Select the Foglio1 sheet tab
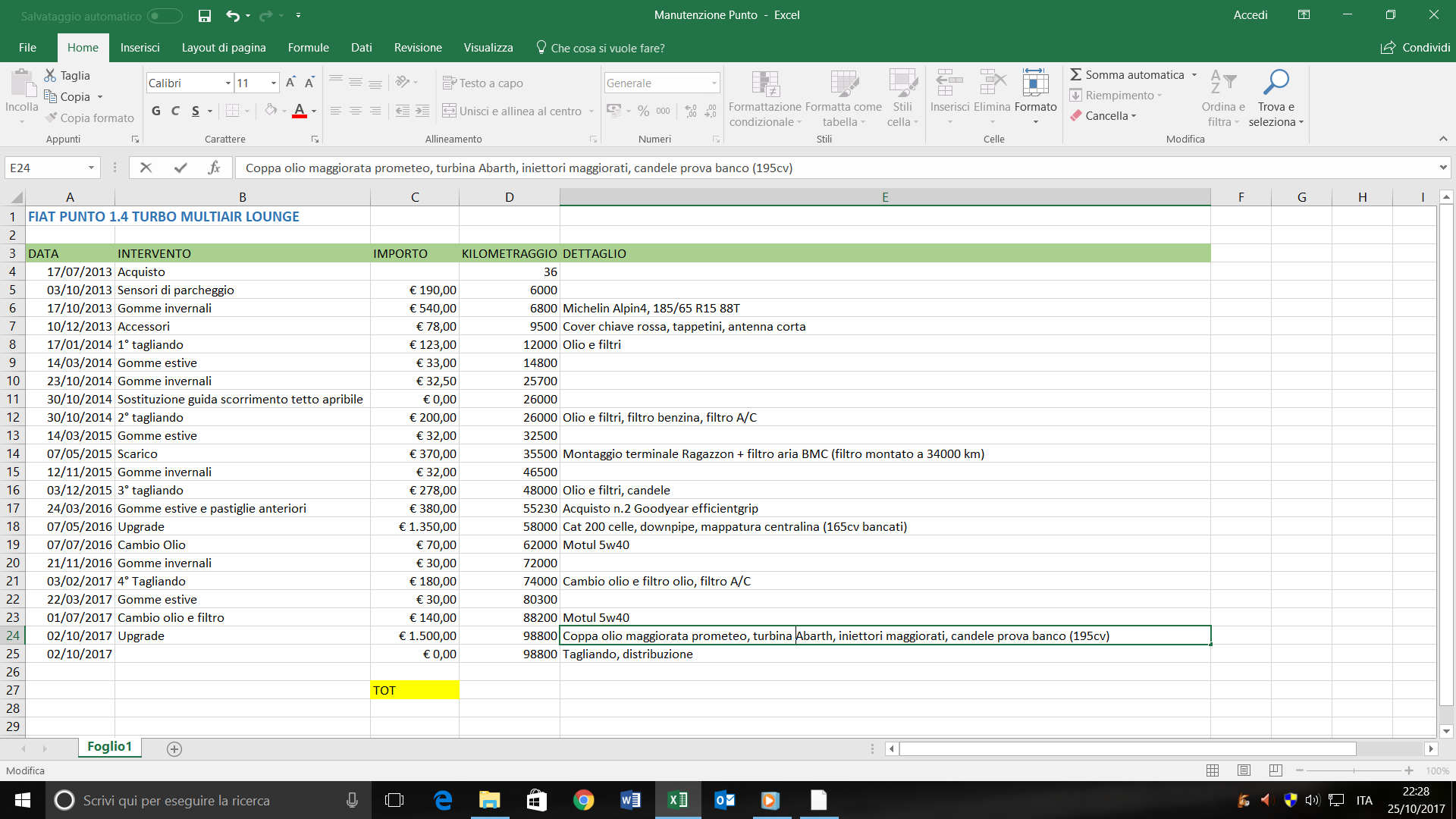 tap(109, 747)
